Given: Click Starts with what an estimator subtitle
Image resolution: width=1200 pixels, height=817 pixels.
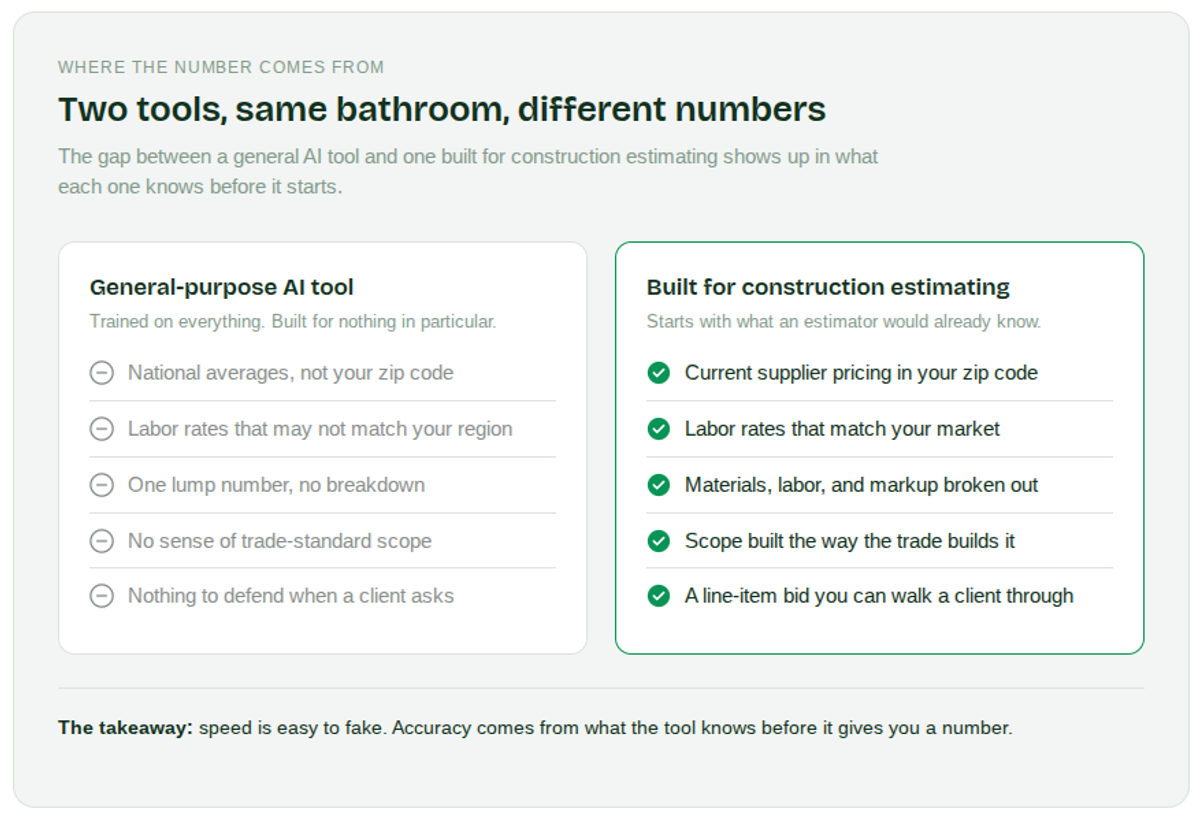Looking at the screenshot, I should 844,322.
